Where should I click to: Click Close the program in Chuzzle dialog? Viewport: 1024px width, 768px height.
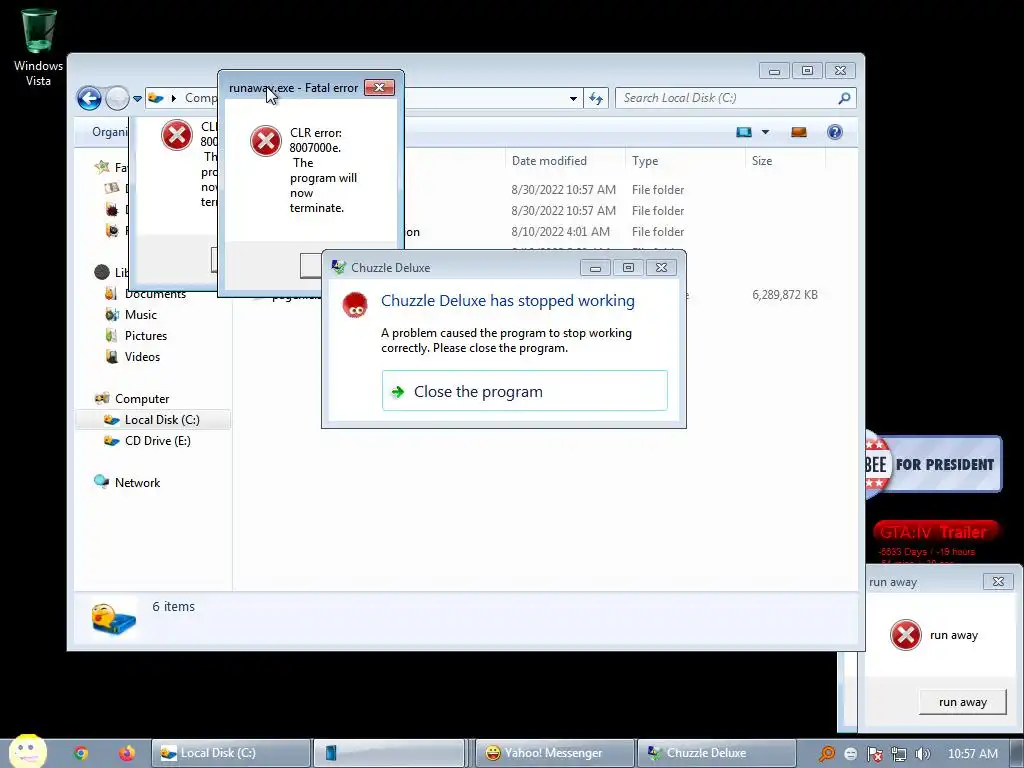tap(524, 391)
